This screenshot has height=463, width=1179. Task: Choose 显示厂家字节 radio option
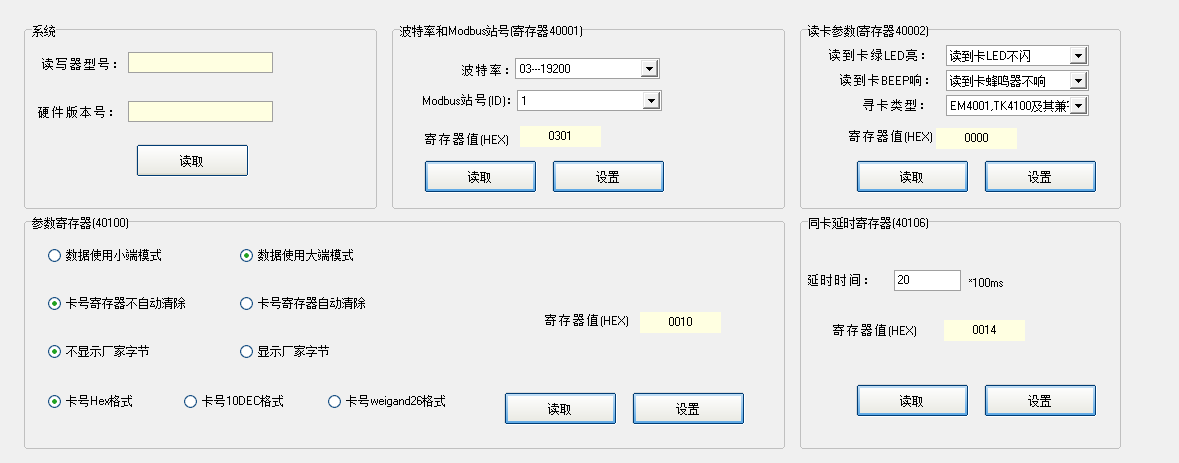point(246,352)
